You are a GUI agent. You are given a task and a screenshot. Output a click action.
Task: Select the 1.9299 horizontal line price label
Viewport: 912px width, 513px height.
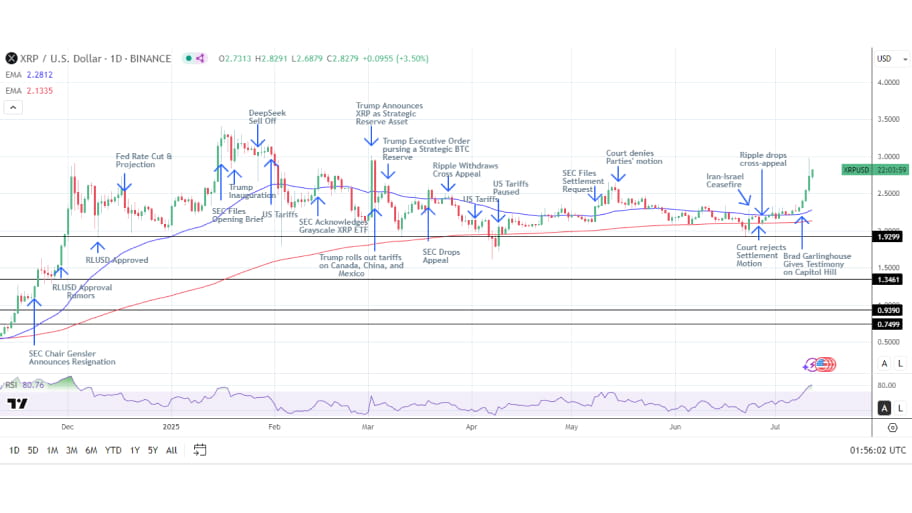888,237
